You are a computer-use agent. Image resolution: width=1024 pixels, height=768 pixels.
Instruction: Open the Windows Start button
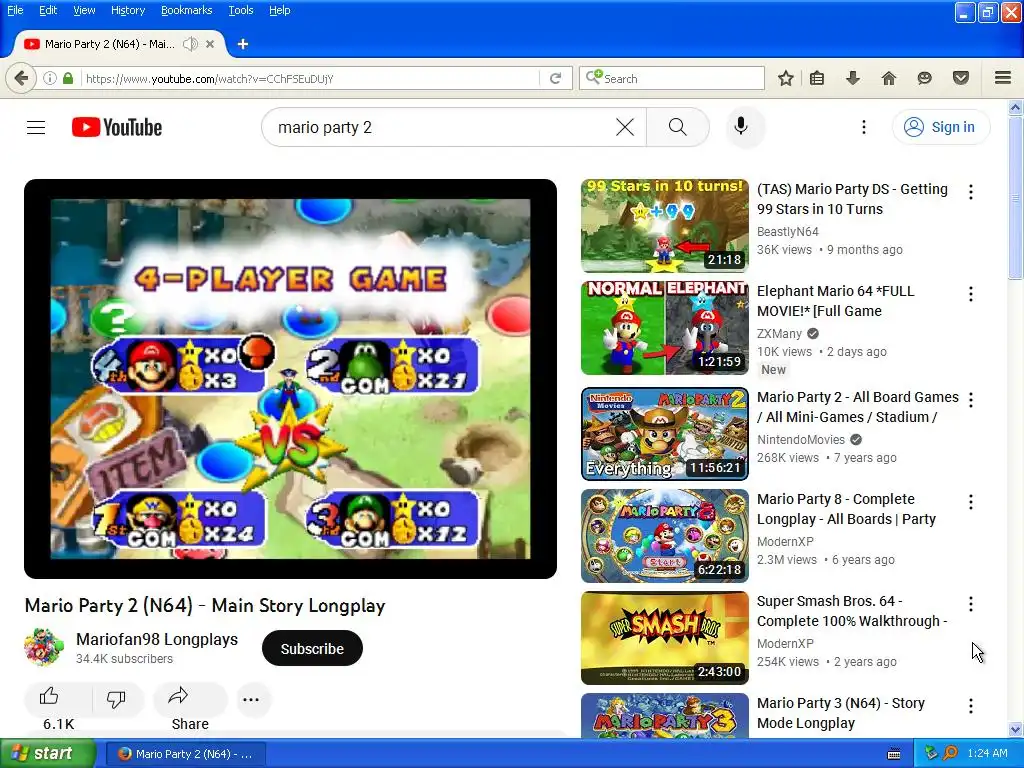click(47, 753)
